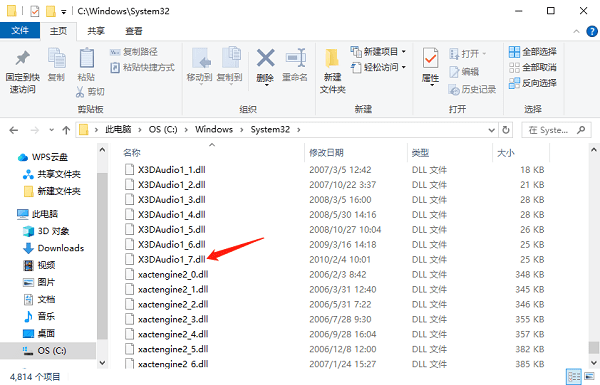Click the OS (C:) breadcrumb segment
Image resolution: width=600 pixels, height=385 pixels.
pyautogui.click(x=163, y=130)
